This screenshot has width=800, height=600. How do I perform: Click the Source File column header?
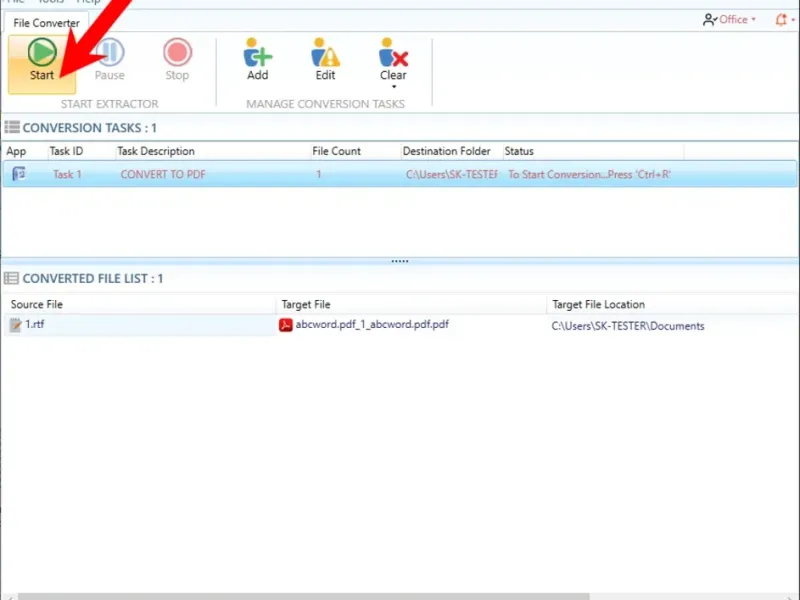pos(37,305)
